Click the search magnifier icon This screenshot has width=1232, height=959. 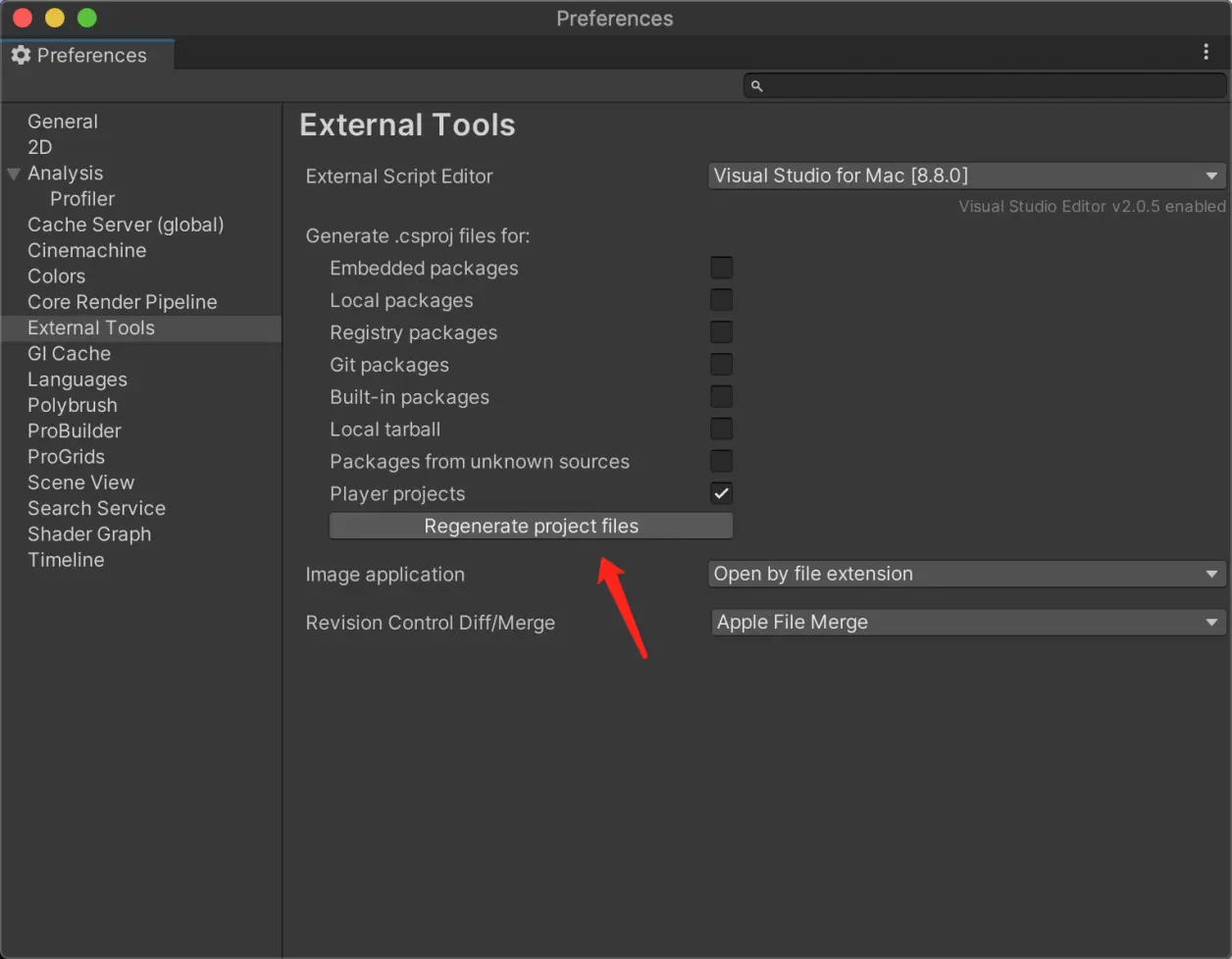[x=756, y=86]
